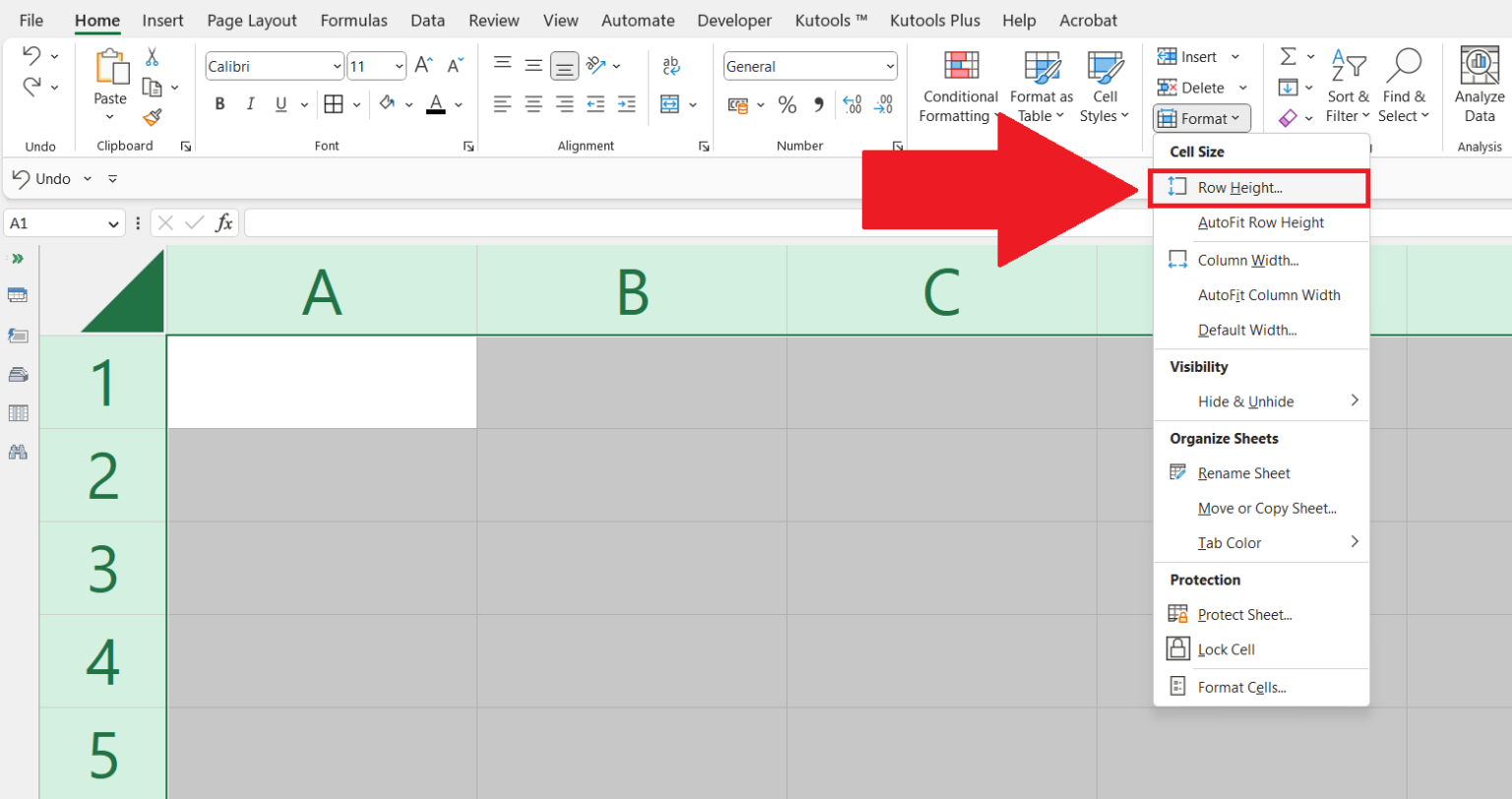Viewport: 1512px width, 799px height.
Task: Expand the Hide & Unhide submenu
Action: pyautogui.click(x=1247, y=401)
